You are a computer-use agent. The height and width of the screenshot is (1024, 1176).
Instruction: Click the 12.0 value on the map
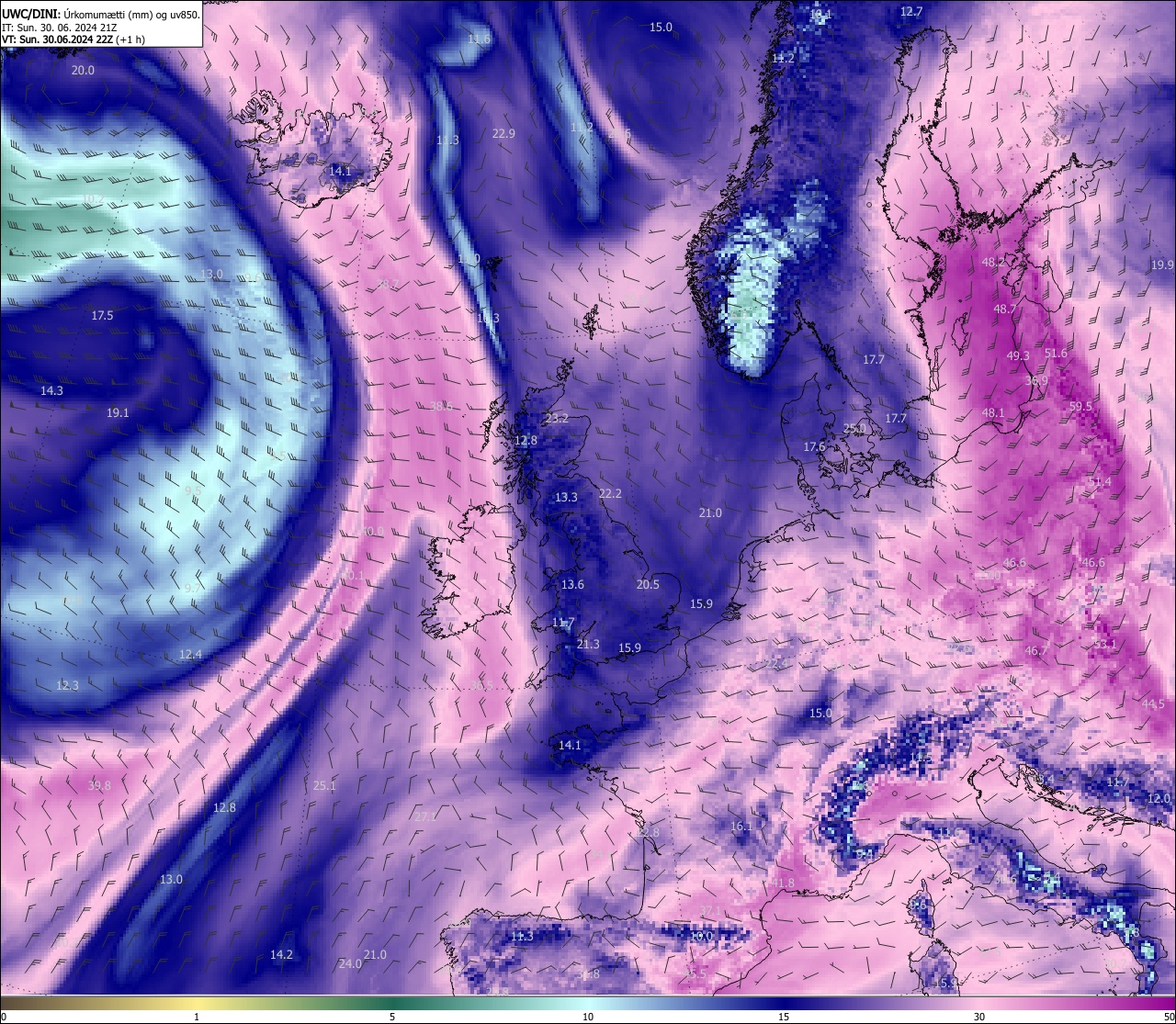coord(1159,799)
